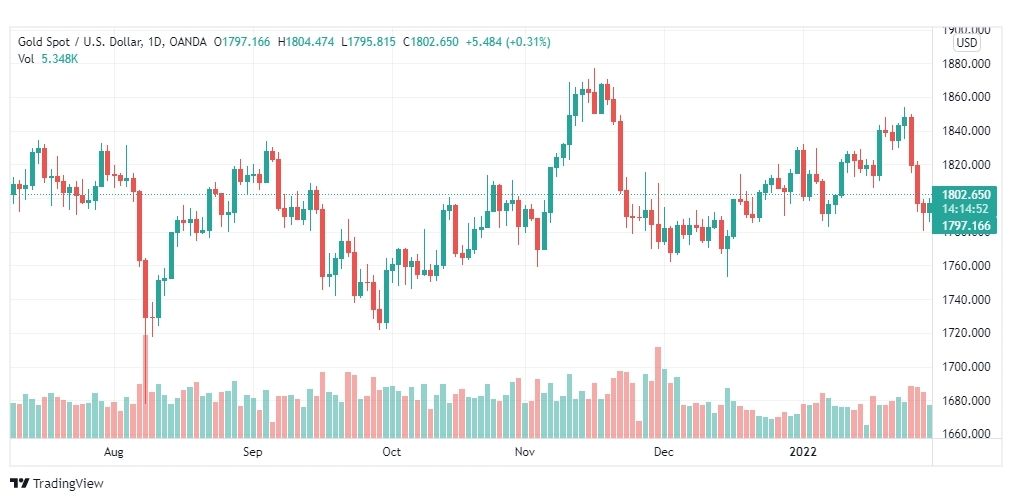
Task: Select the Vol indicator label
Action: point(25,58)
